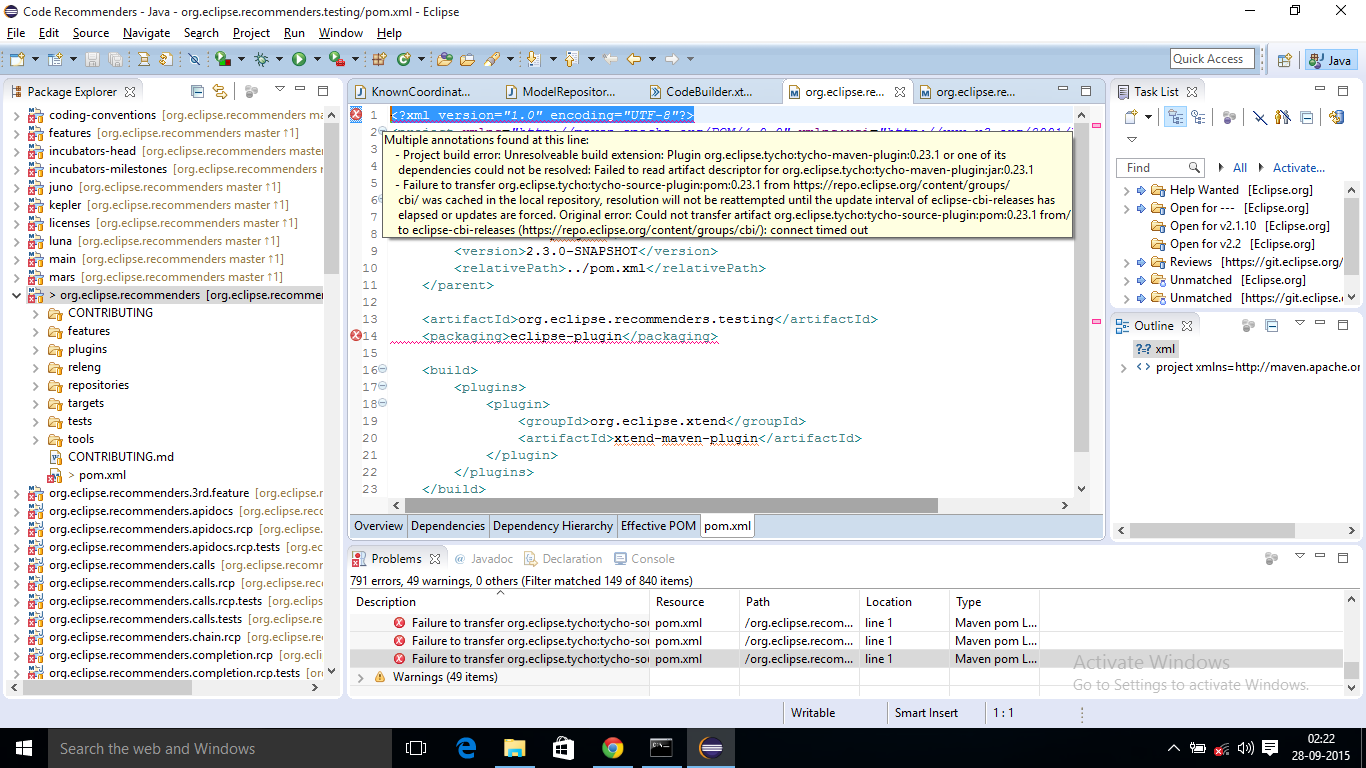Viewport: 1366px width, 768px height.
Task: Sort problems by the Resource column header
Action: [694, 602]
